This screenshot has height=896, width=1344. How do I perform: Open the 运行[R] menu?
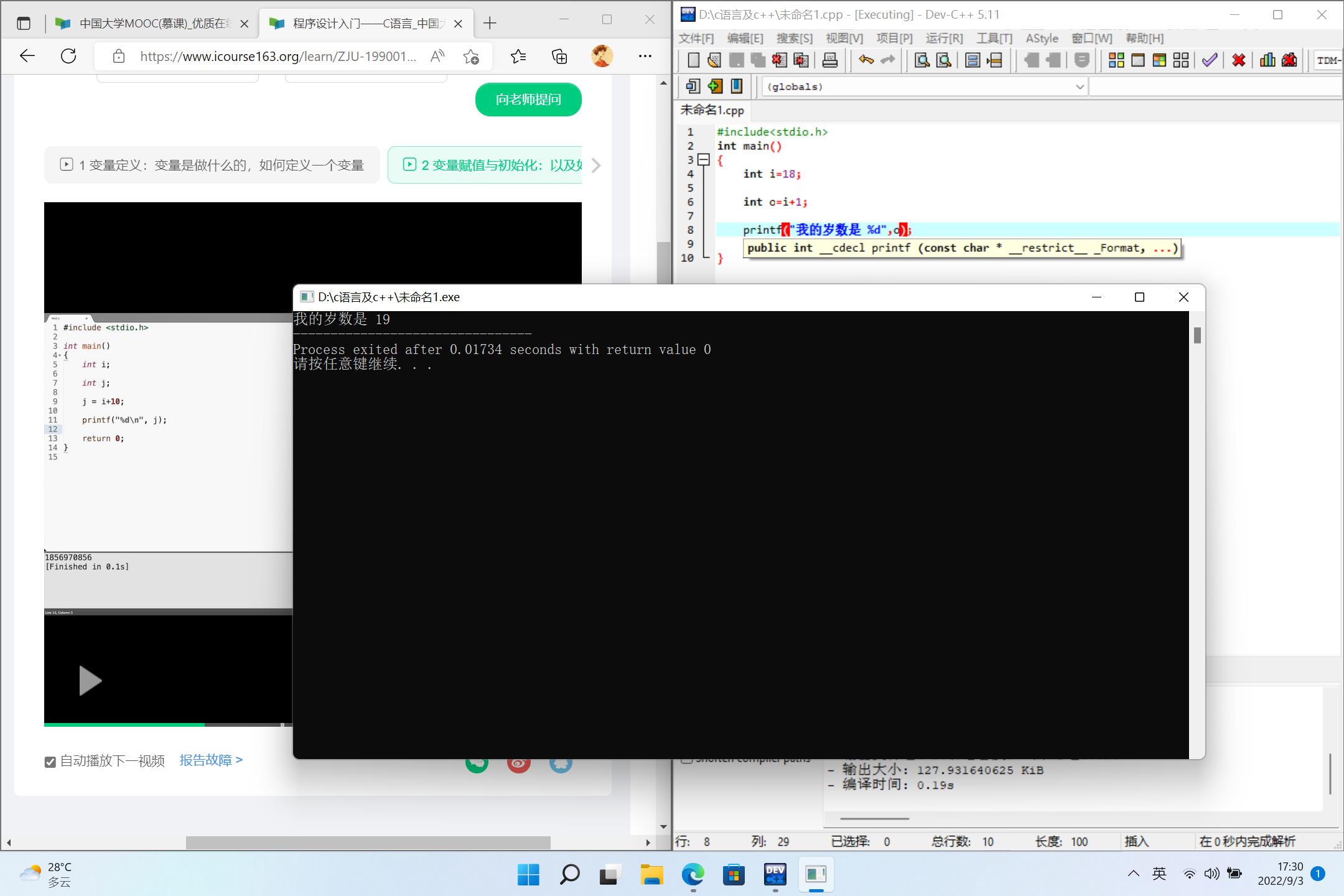(x=943, y=39)
